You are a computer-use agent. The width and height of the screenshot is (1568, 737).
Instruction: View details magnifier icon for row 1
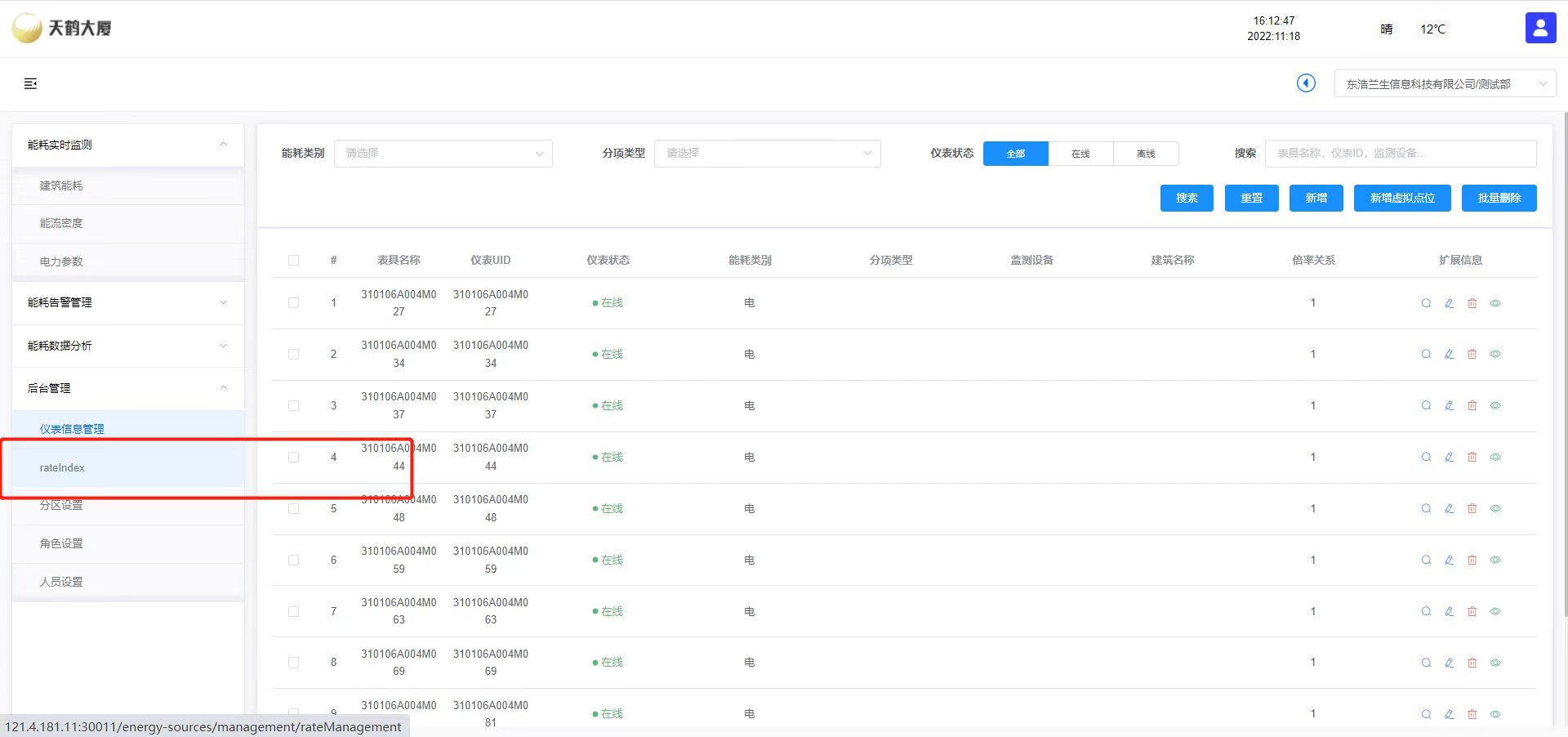click(x=1426, y=303)
